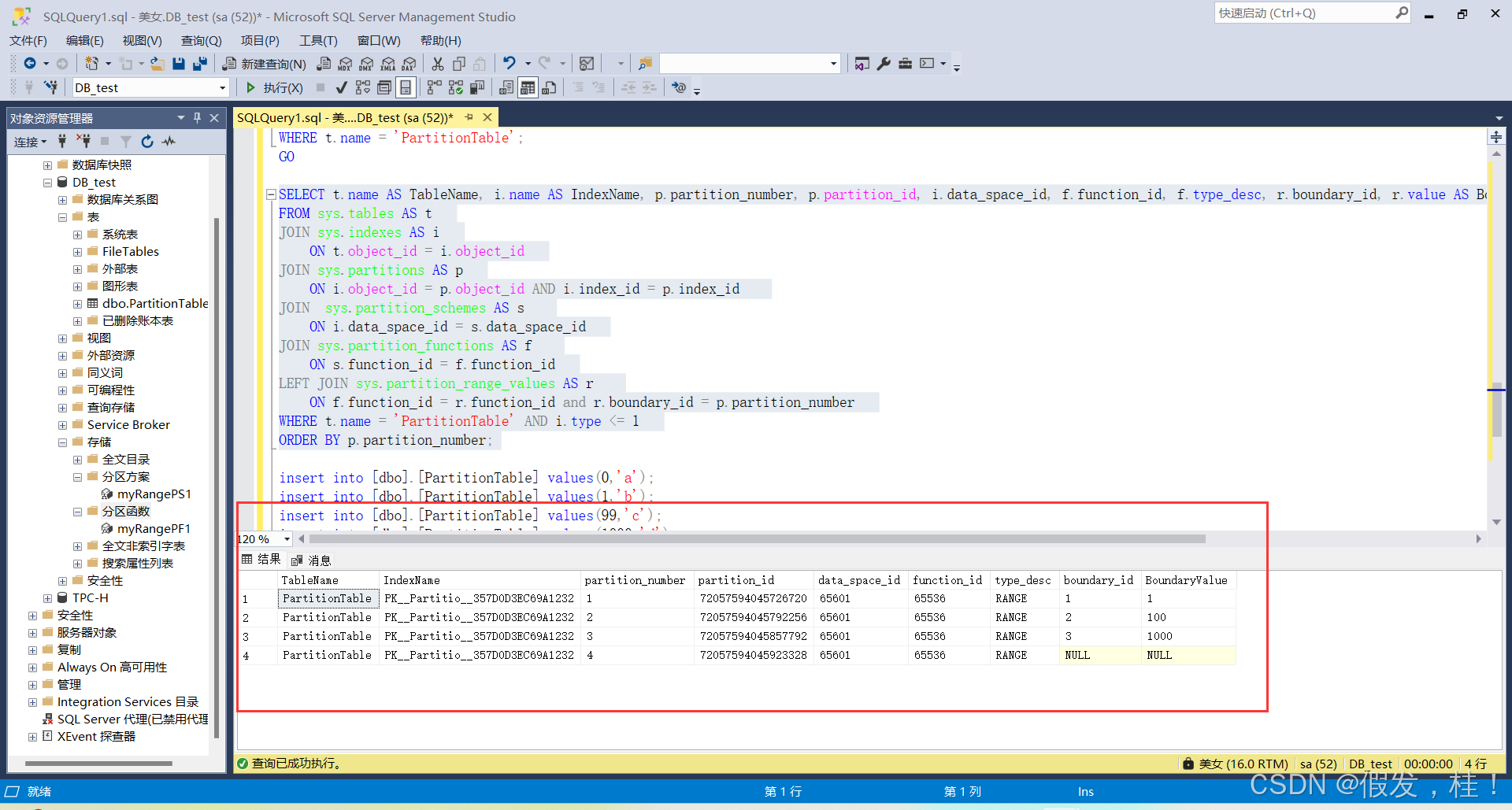
Task: Click the Object Explorer activity monitor icon
Action: (169, 142)
